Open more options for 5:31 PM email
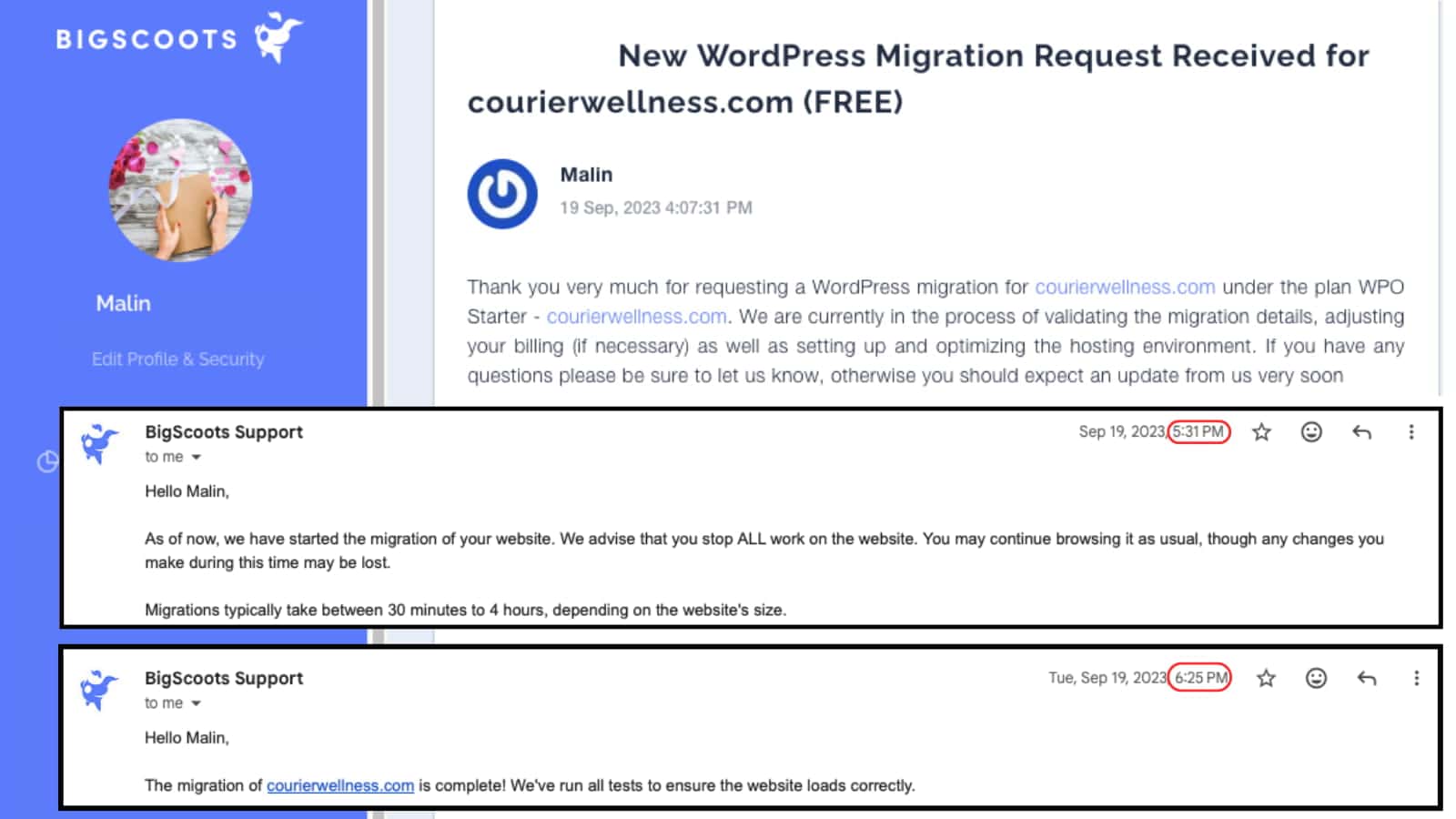Viewport: 1456px width, 819px height. click(x=1411, y=432)
